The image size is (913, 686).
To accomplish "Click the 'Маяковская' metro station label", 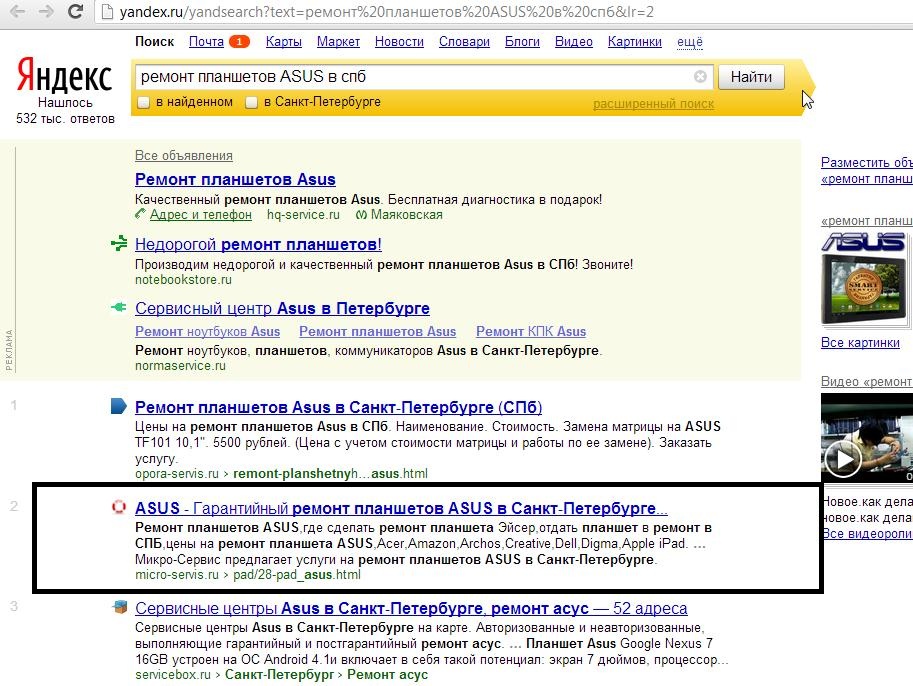I will pos(406,215).
